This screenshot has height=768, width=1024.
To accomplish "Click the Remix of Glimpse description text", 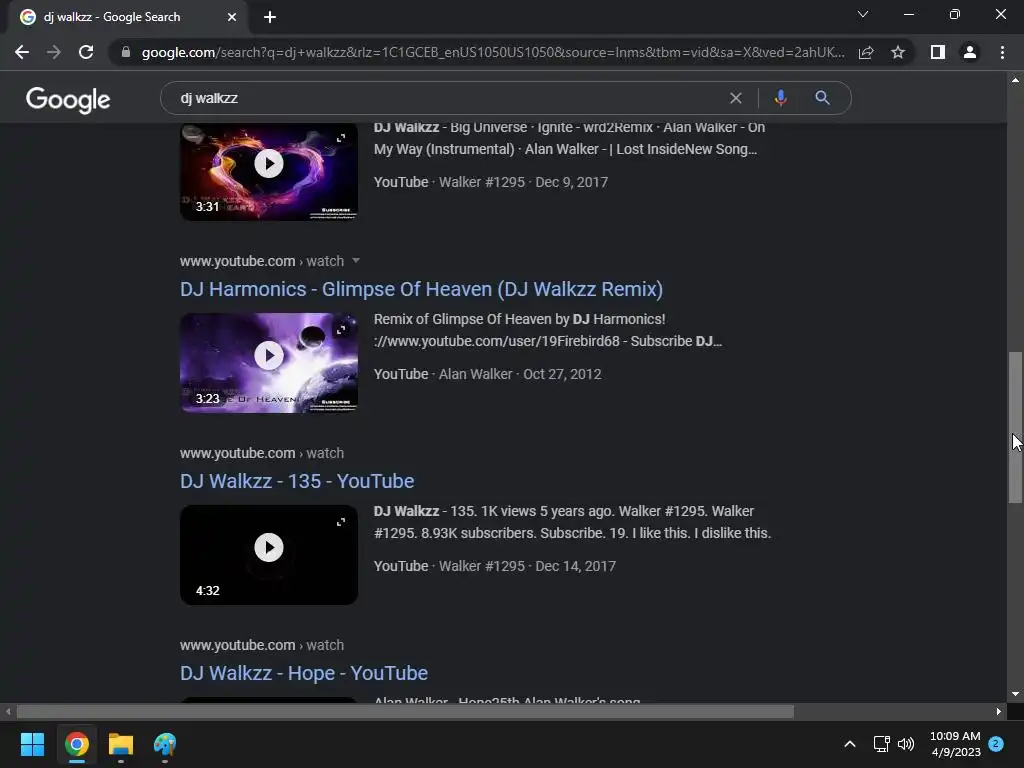I will tap(547, 330).
